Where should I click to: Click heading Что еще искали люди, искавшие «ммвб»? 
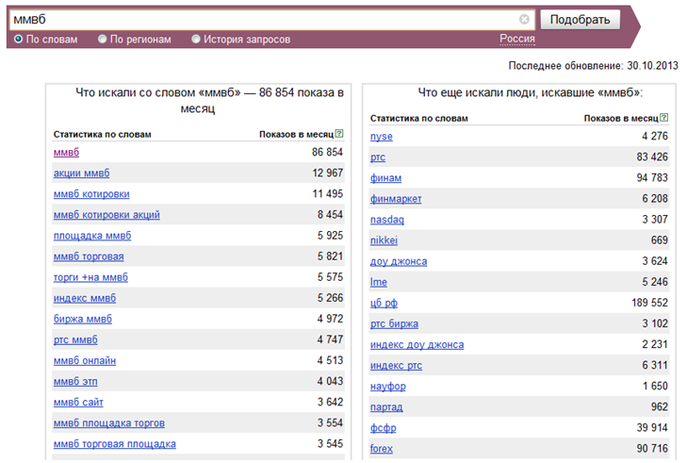pyautogui.click(x=530, y=93)
